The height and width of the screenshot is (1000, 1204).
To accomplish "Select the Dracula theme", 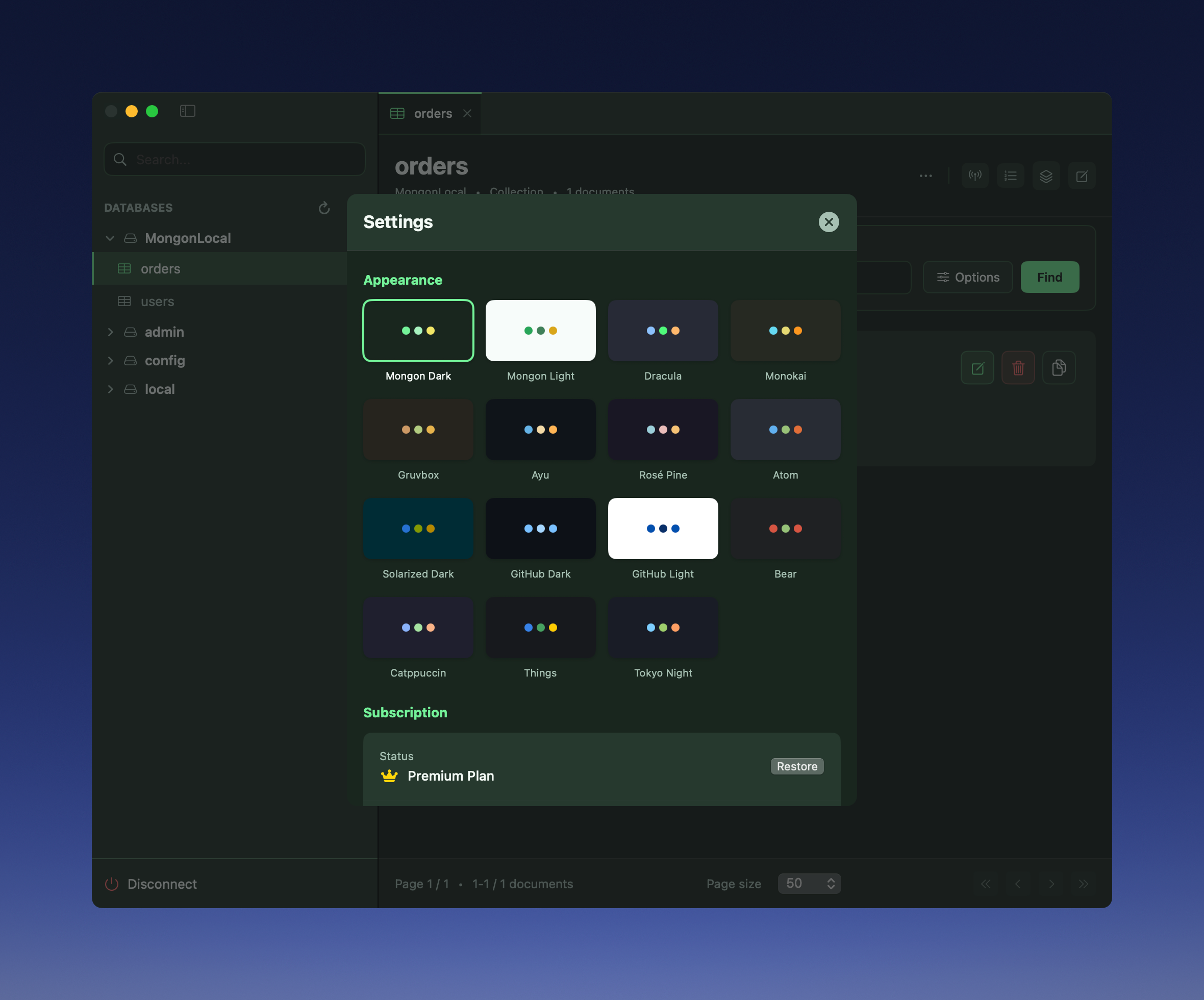I will (x=663, y=331).
